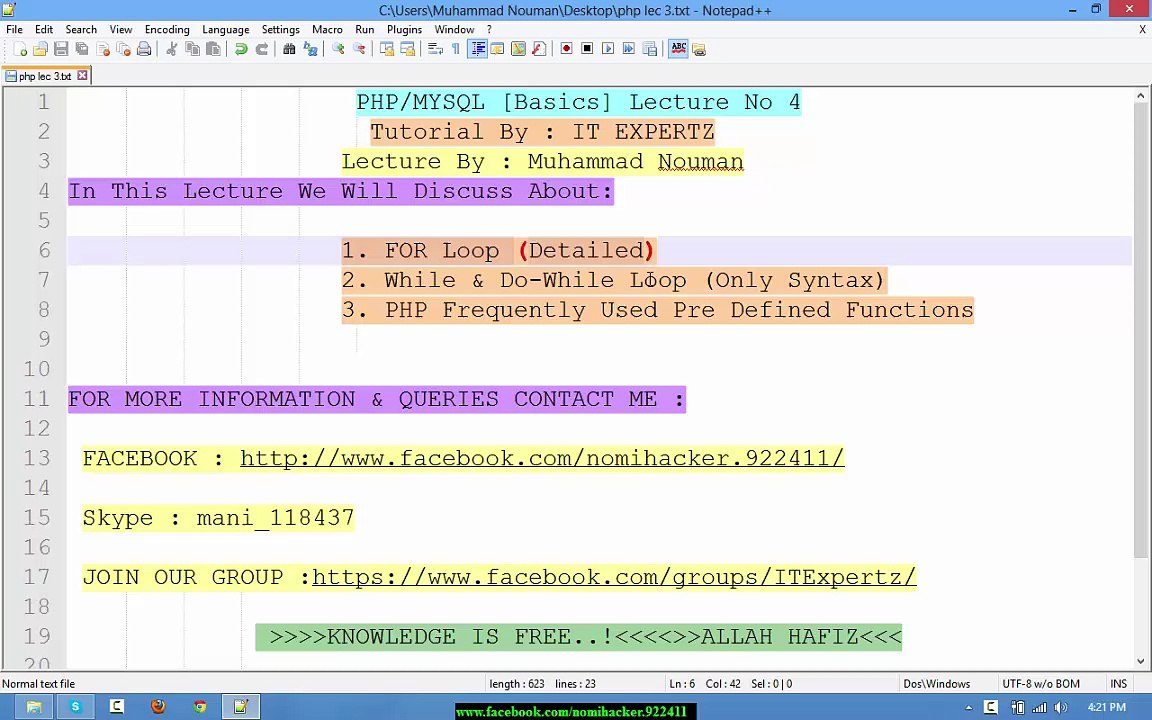Open the ? help menu
The height and width of the screenshot is (720, 1152).
click(x=489, y=29)
